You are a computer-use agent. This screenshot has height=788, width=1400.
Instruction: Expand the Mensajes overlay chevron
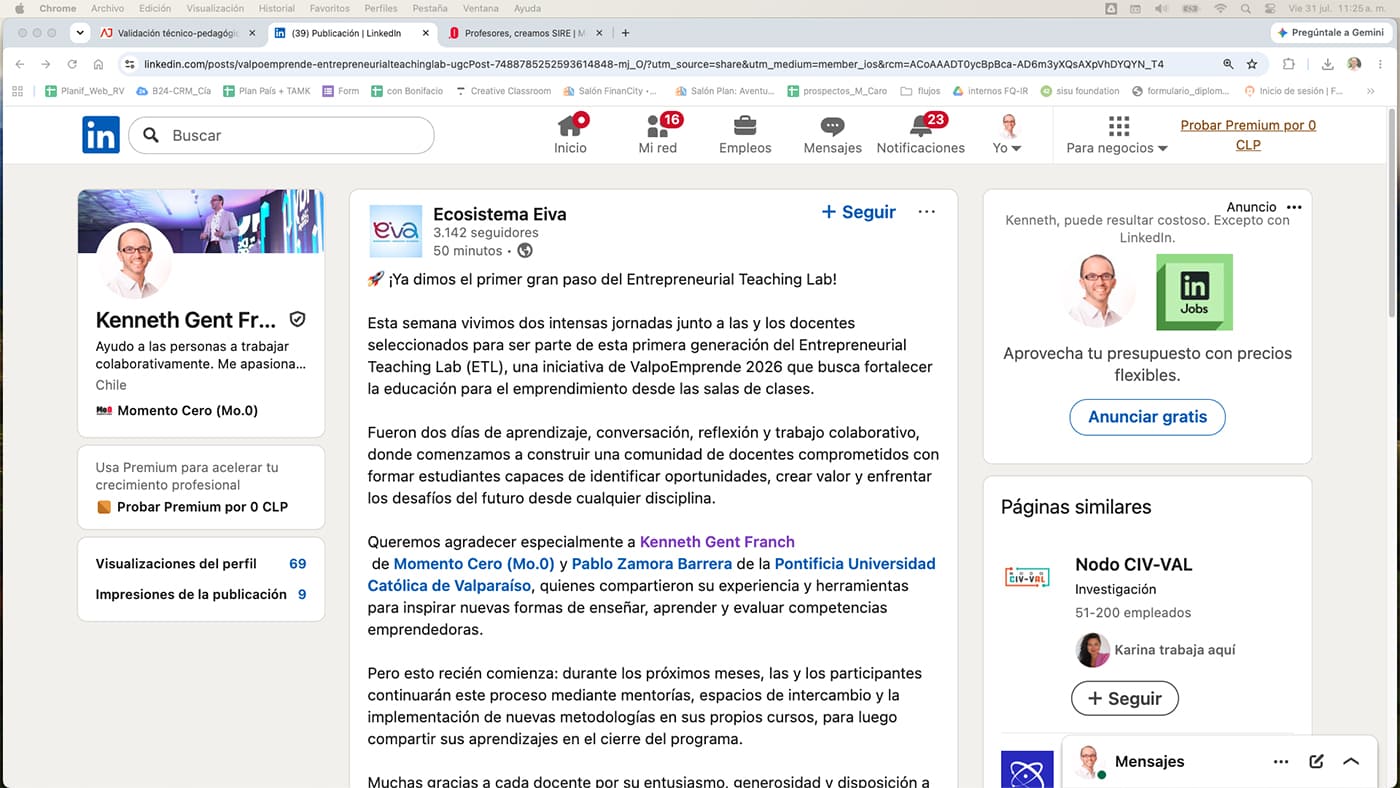click(x=1351, y=762)
